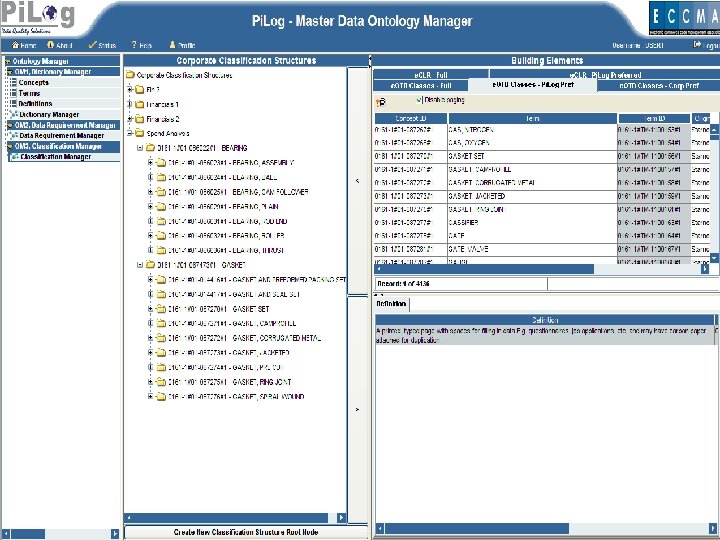Screen dimensions: 720x540
Task: Open Definitions in the sidebar
Action: [x=35, y=104]
